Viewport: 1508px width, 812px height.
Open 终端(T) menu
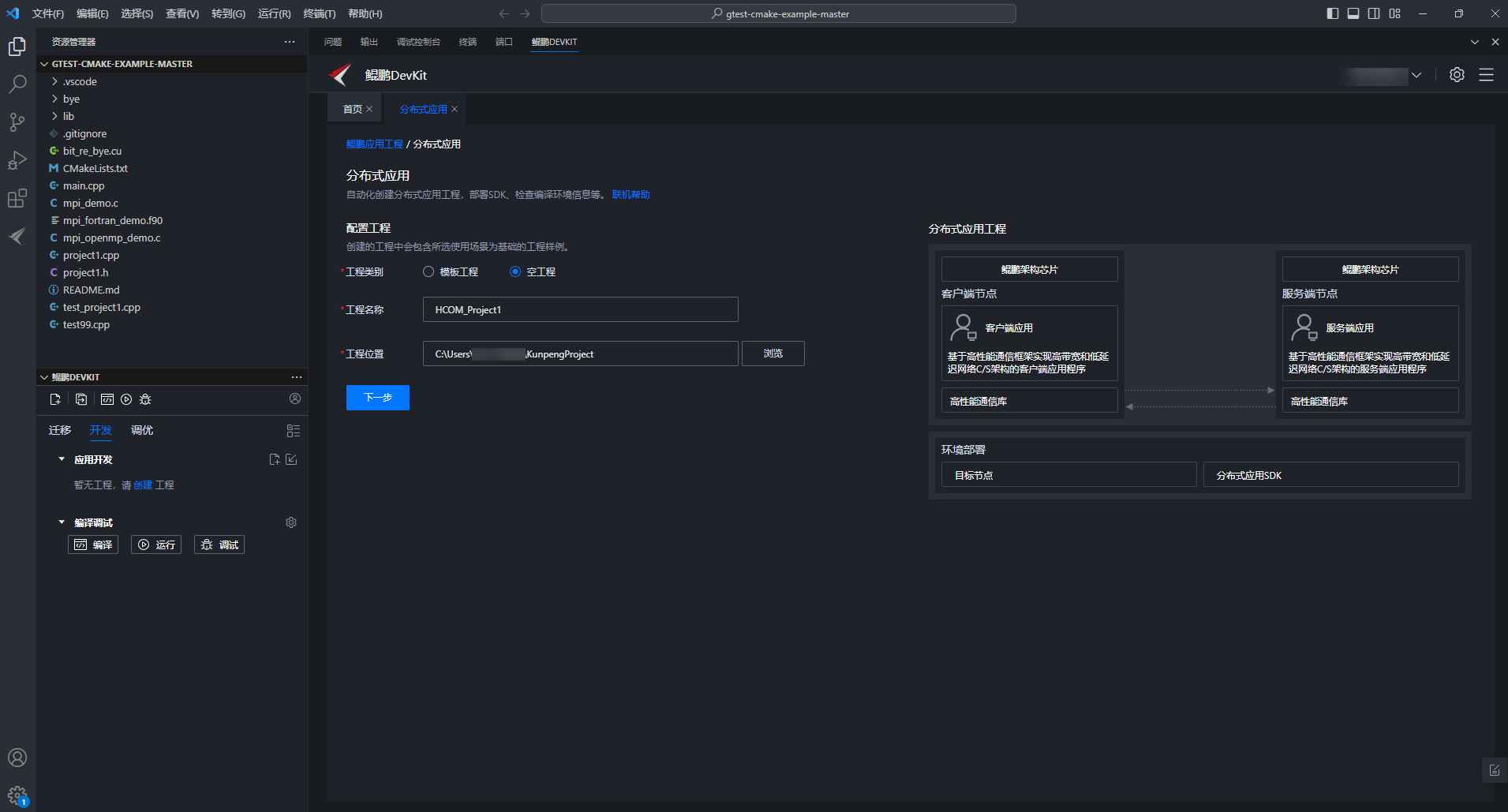(320, 13)
